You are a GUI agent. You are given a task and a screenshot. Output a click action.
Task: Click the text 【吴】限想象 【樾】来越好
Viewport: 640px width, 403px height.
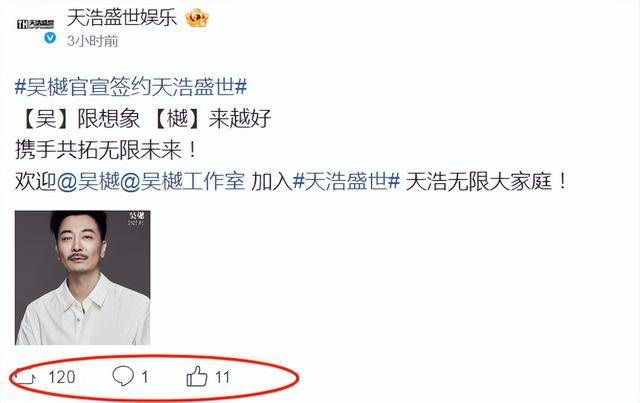[x=144, y=118]
